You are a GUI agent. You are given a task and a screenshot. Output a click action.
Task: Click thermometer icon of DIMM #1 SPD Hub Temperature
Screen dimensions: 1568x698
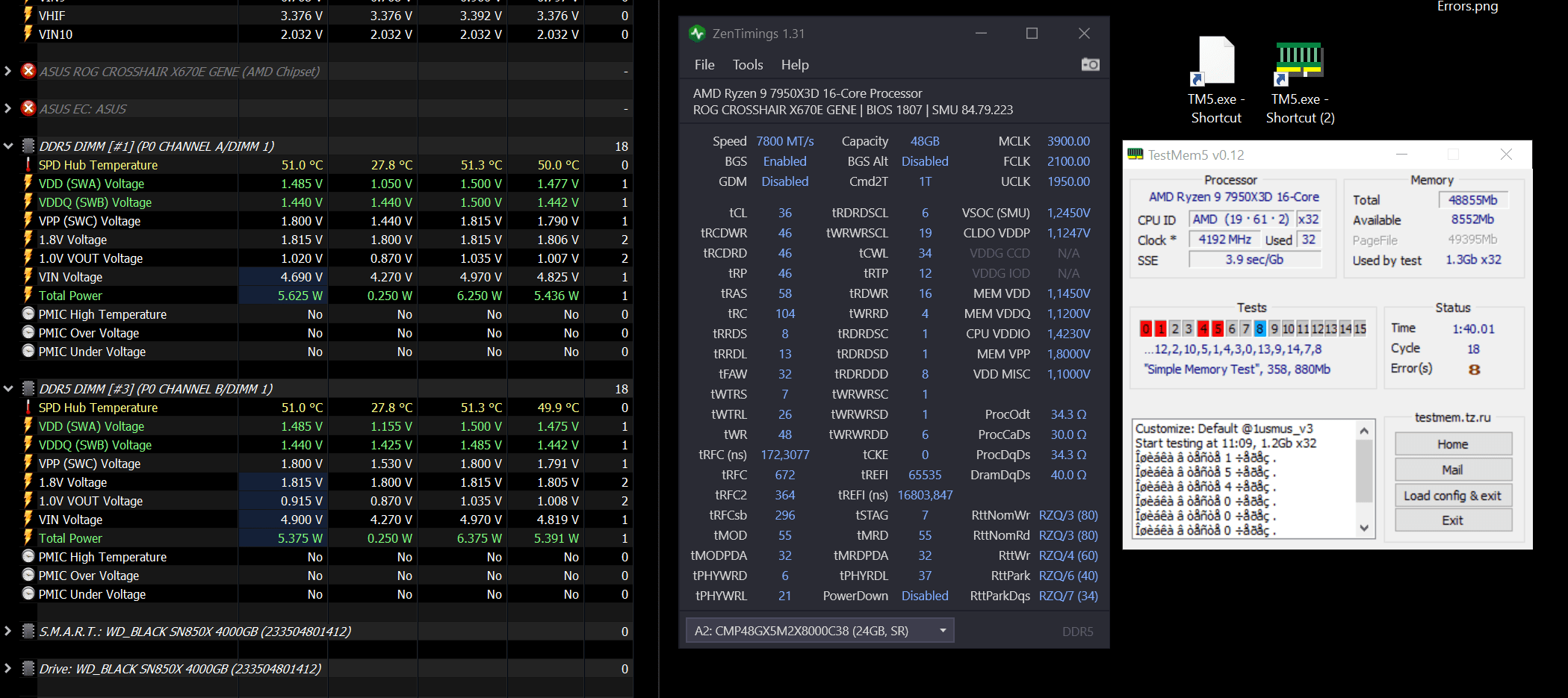(28, 164)
